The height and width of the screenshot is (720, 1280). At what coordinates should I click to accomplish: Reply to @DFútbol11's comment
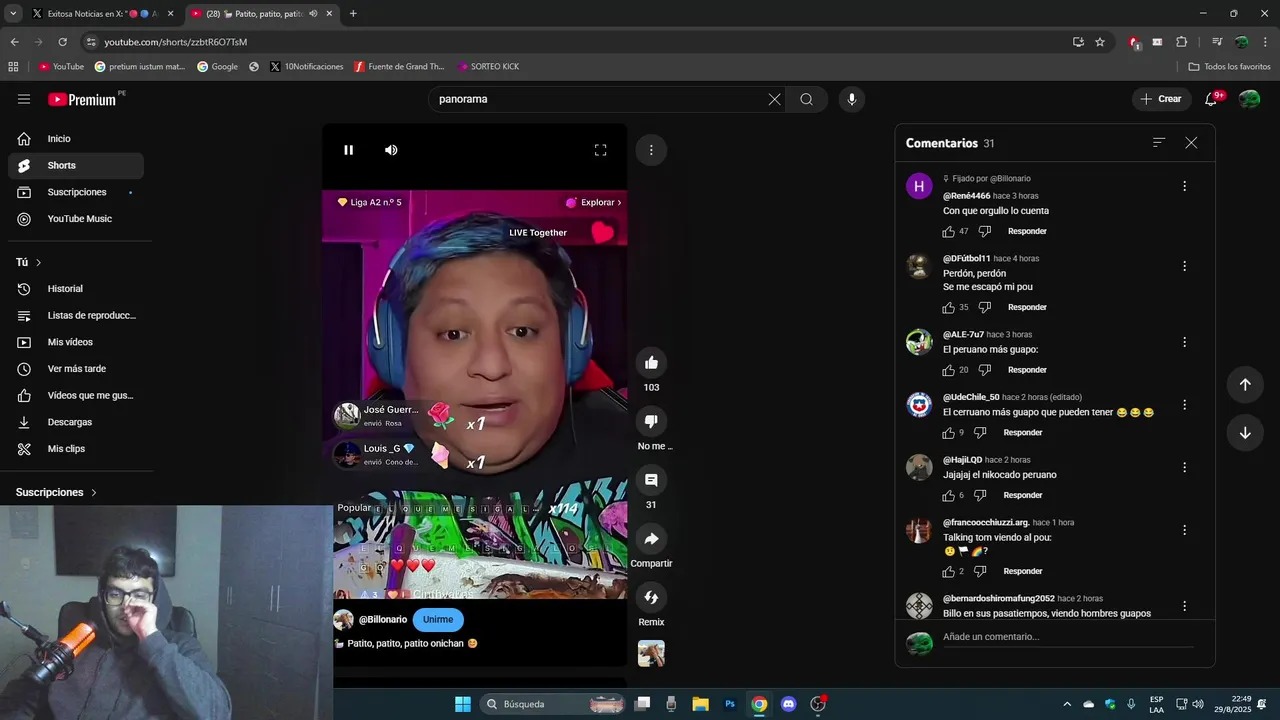click(x=1027, y=307)
